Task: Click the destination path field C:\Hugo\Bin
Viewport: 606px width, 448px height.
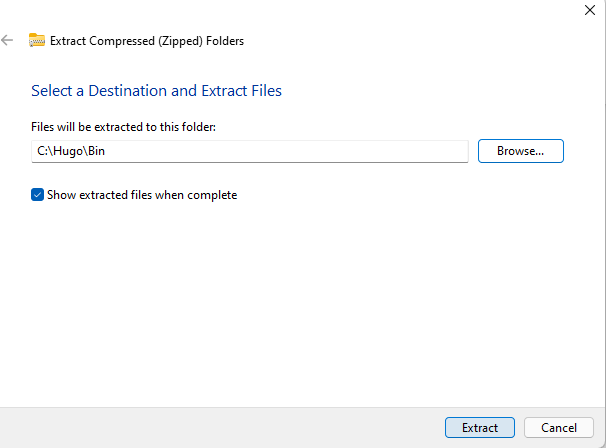Action: tap(250, 151)
